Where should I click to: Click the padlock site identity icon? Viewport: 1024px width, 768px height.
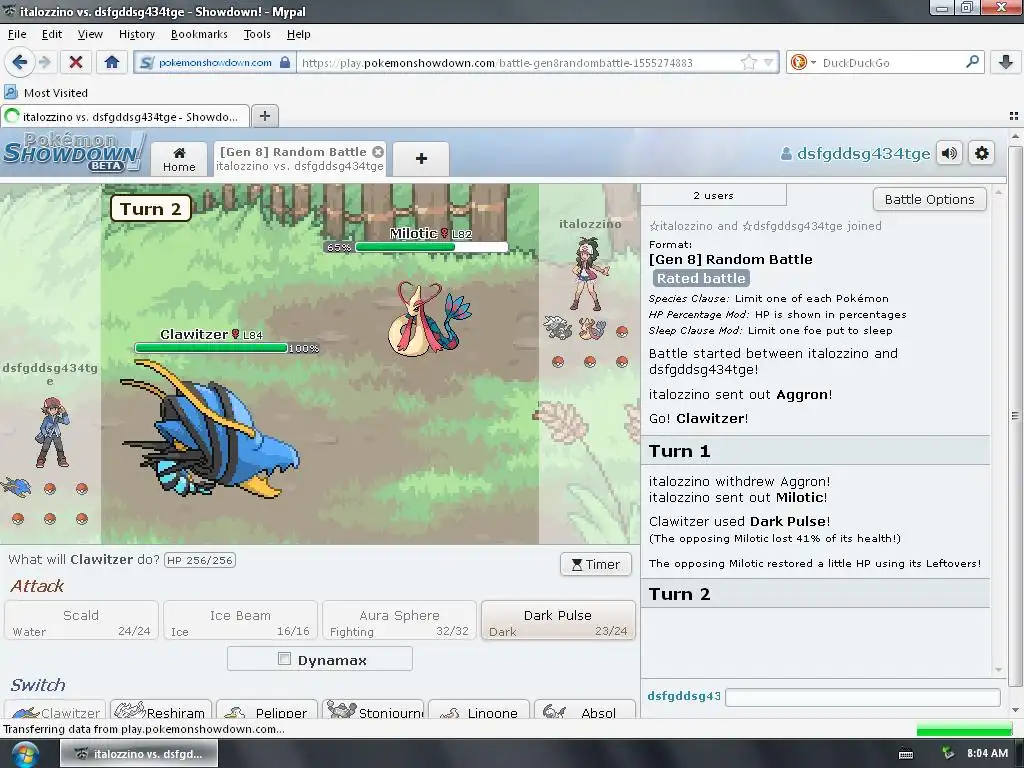coord(285,63)
